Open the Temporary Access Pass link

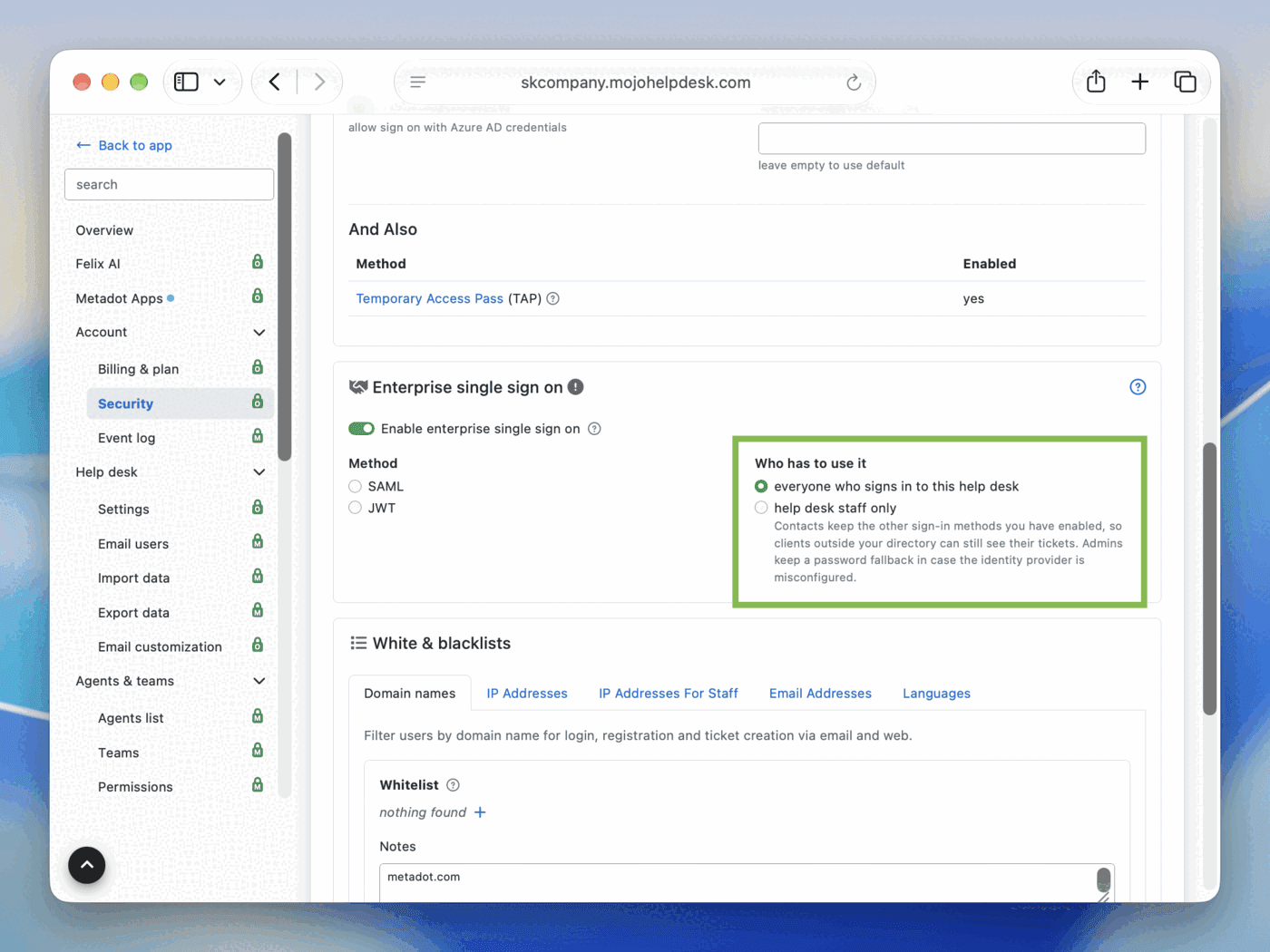point(429,298)
